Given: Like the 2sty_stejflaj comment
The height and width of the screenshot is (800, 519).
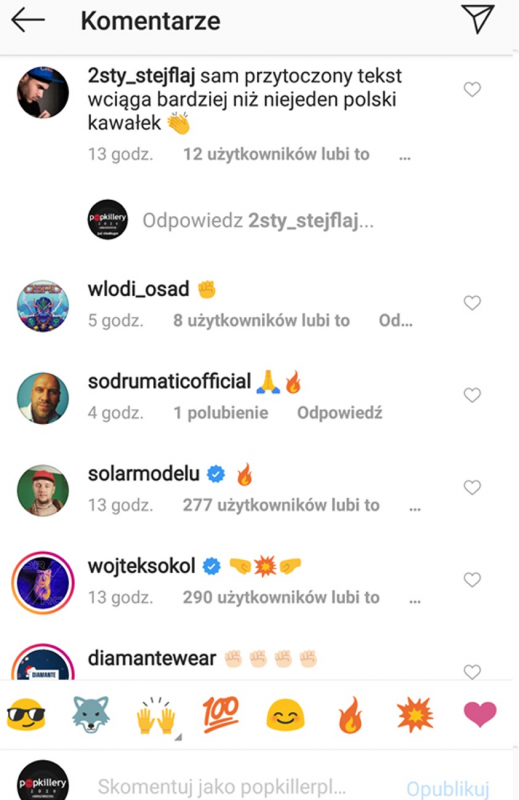Looking at the screenshot, I should [472, 89].
